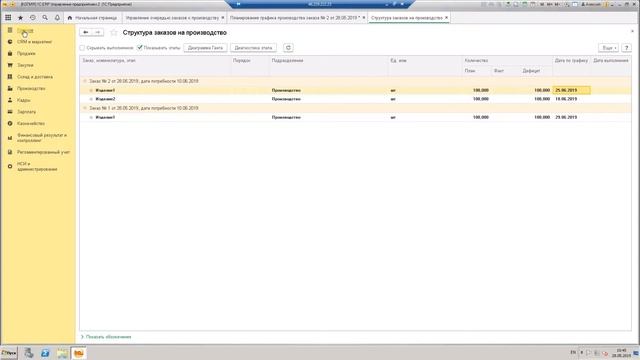Image resolution: width=640 pixels, height=360 pixels.
Task: Open help with the question mark
Action: (627, 48)
